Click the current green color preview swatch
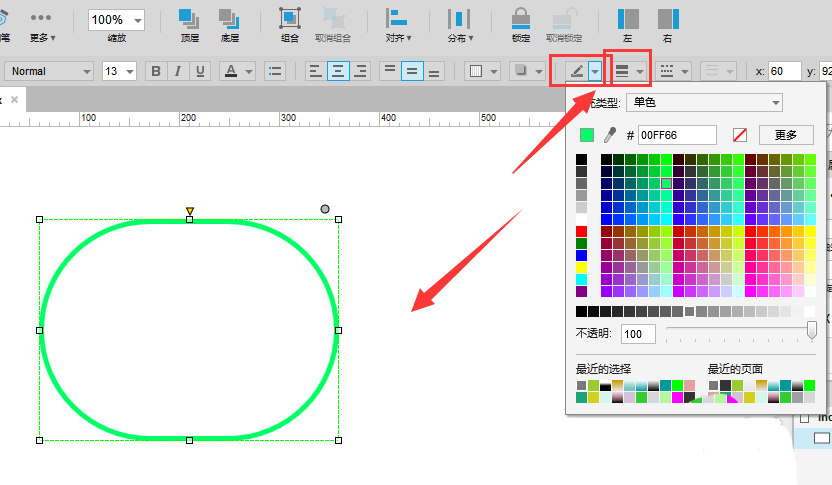This screenshot has width=832, height=485. (x=587, y=135)
